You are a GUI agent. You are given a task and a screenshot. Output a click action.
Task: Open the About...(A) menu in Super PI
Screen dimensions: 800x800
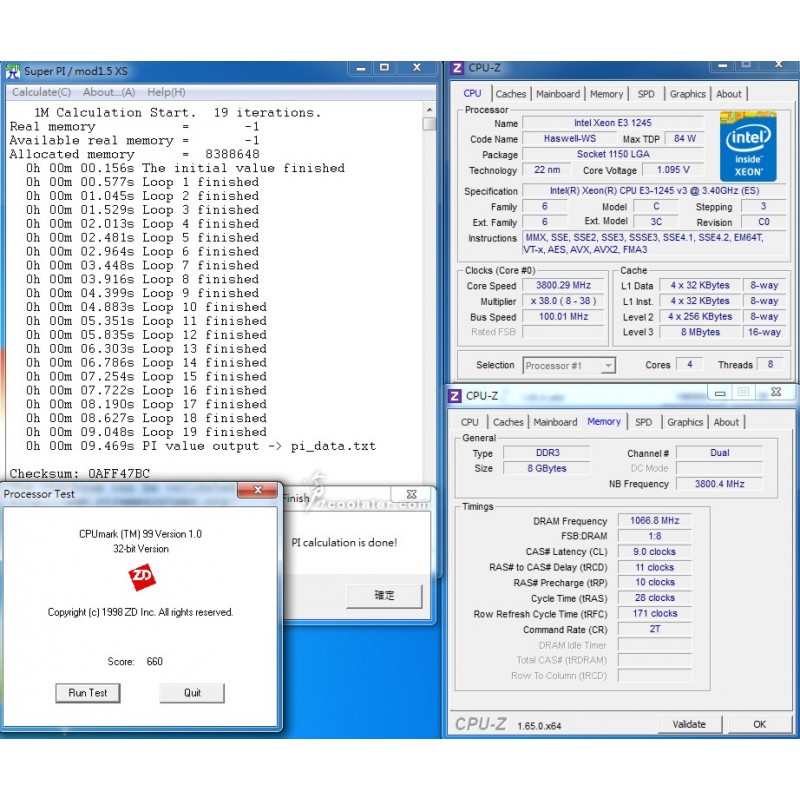click(109, 92)
